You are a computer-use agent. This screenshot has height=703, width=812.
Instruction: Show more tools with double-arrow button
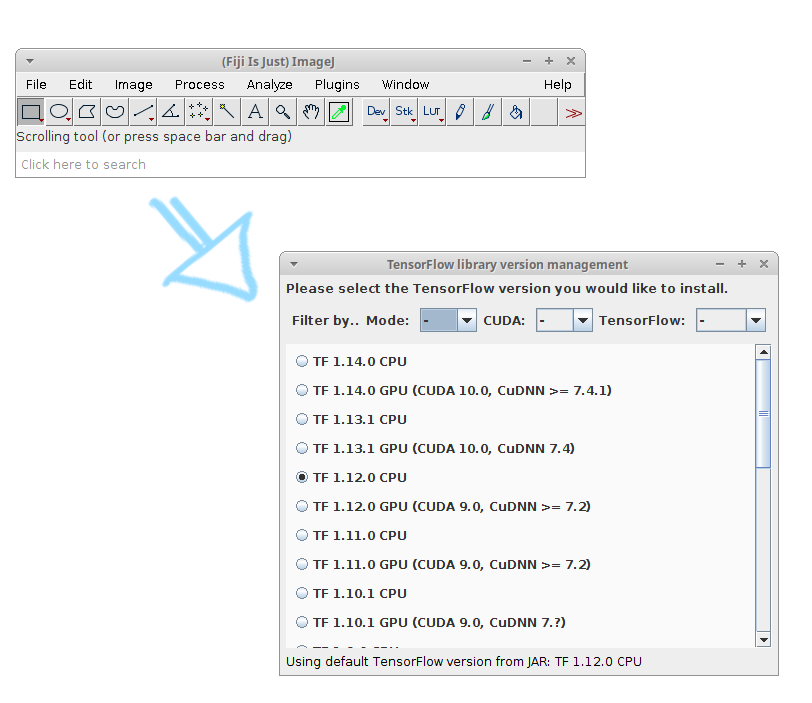click(572, 112)
